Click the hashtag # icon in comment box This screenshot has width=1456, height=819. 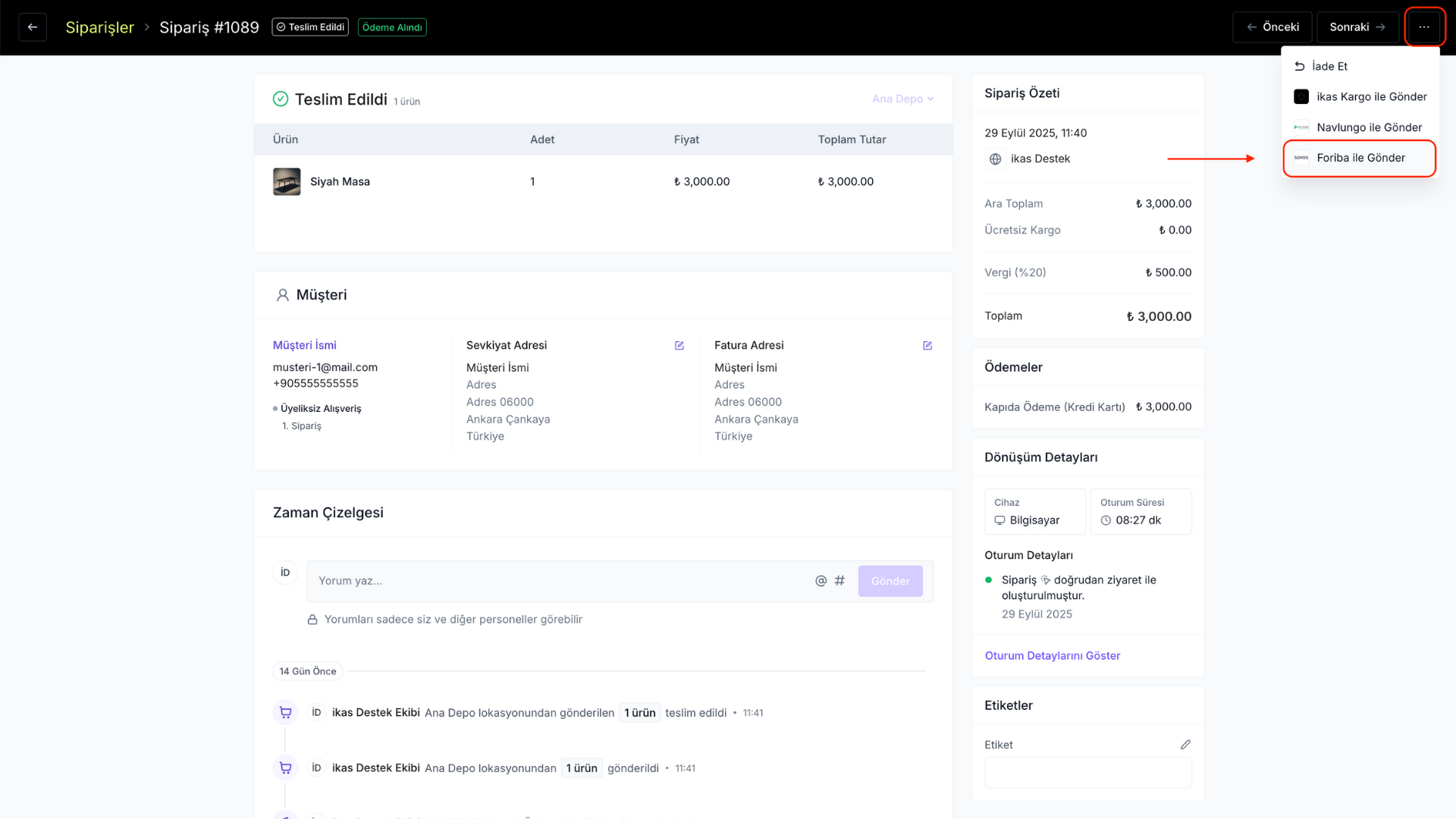[x=839, y=581]
